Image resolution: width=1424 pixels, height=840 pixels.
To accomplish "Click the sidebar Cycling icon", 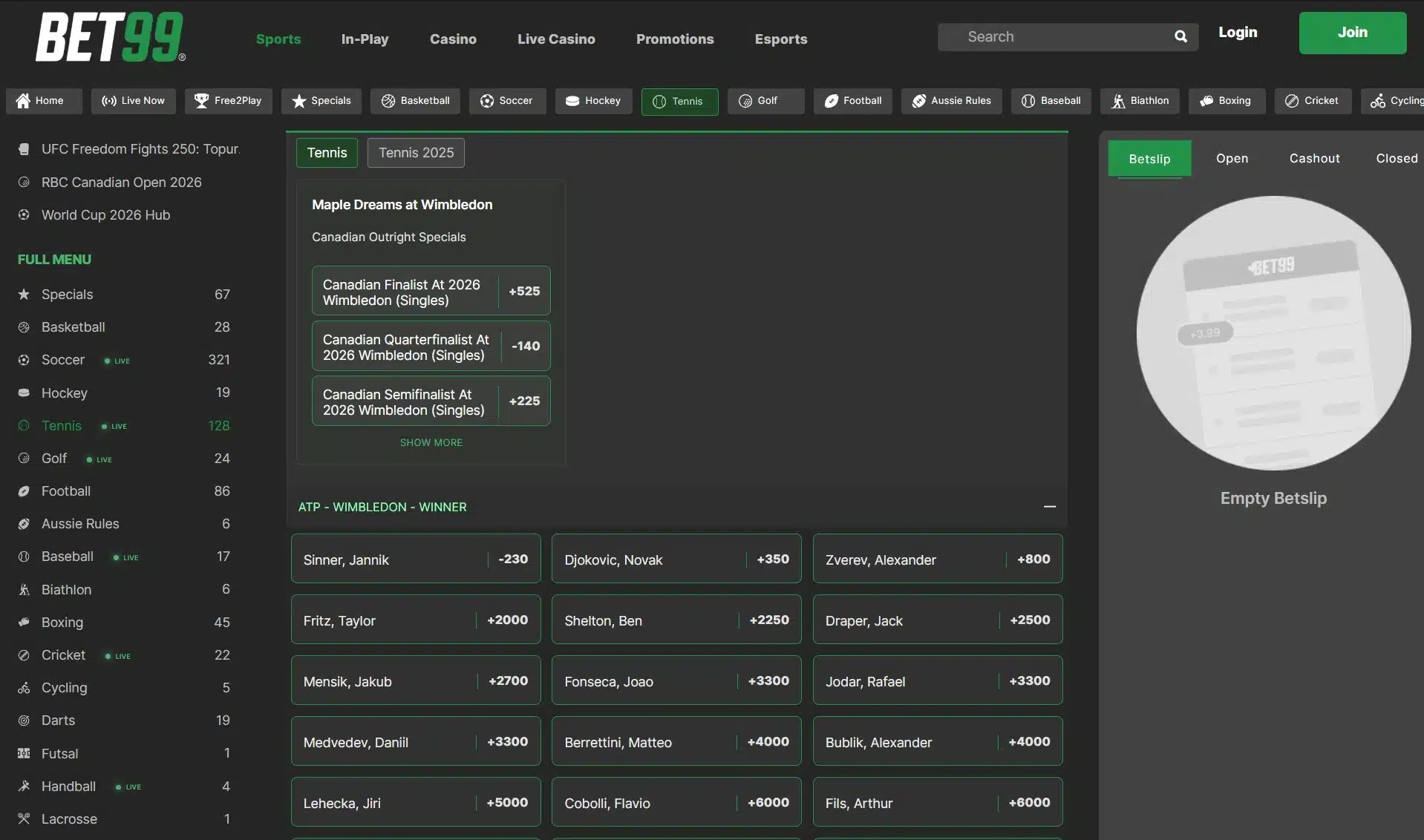I will click(24, 688).
